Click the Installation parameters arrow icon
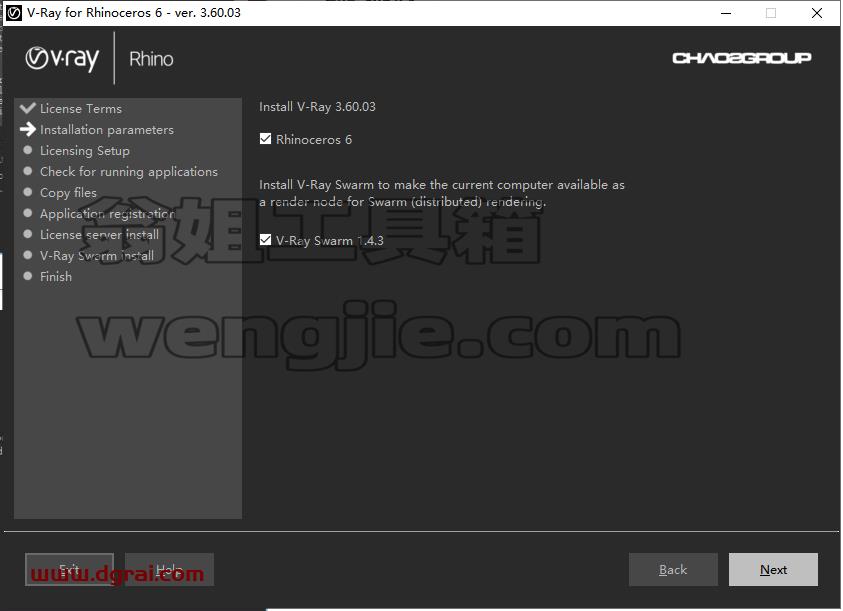843x611 pixels. (28, 129)
